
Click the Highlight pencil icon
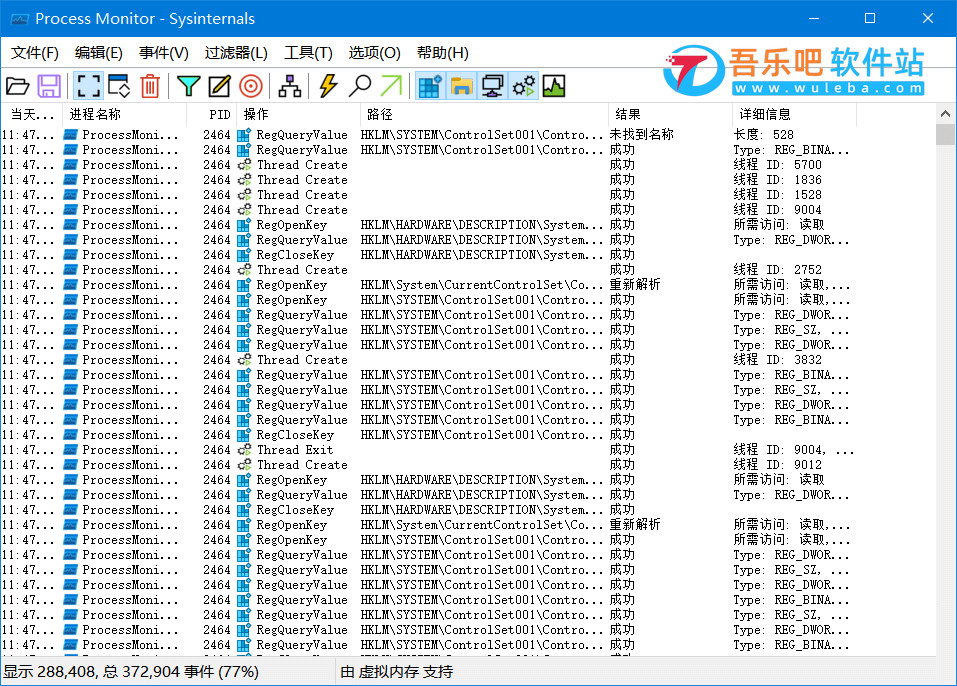[x=219, y=86]
